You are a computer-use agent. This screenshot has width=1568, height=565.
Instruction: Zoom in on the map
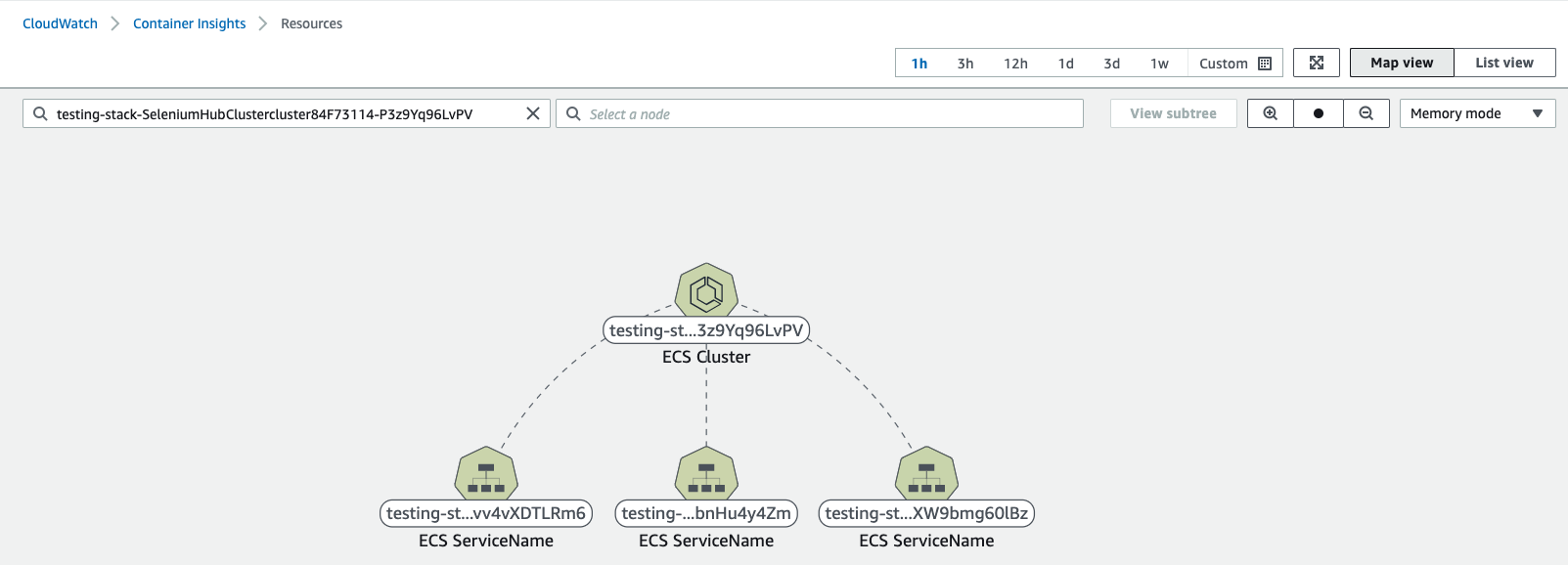click(1271, 113)
